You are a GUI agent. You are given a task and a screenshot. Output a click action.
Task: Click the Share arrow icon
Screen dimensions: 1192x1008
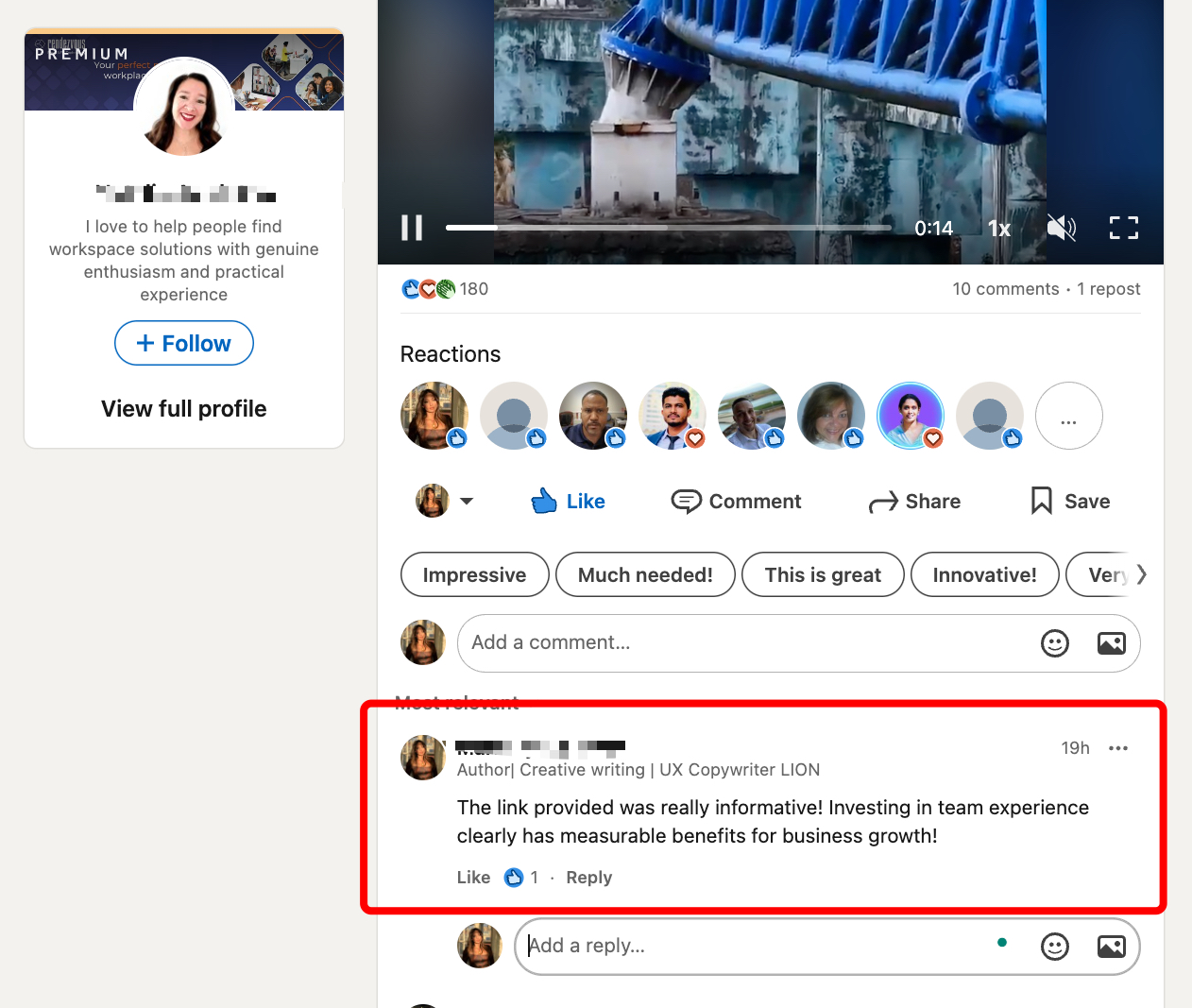[884, 501]
